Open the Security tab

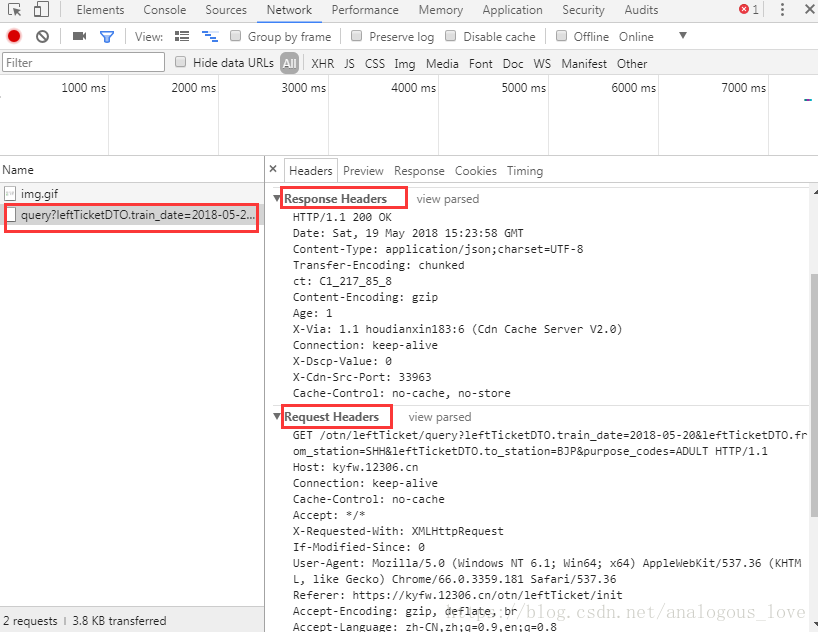[x=583, y=10]
